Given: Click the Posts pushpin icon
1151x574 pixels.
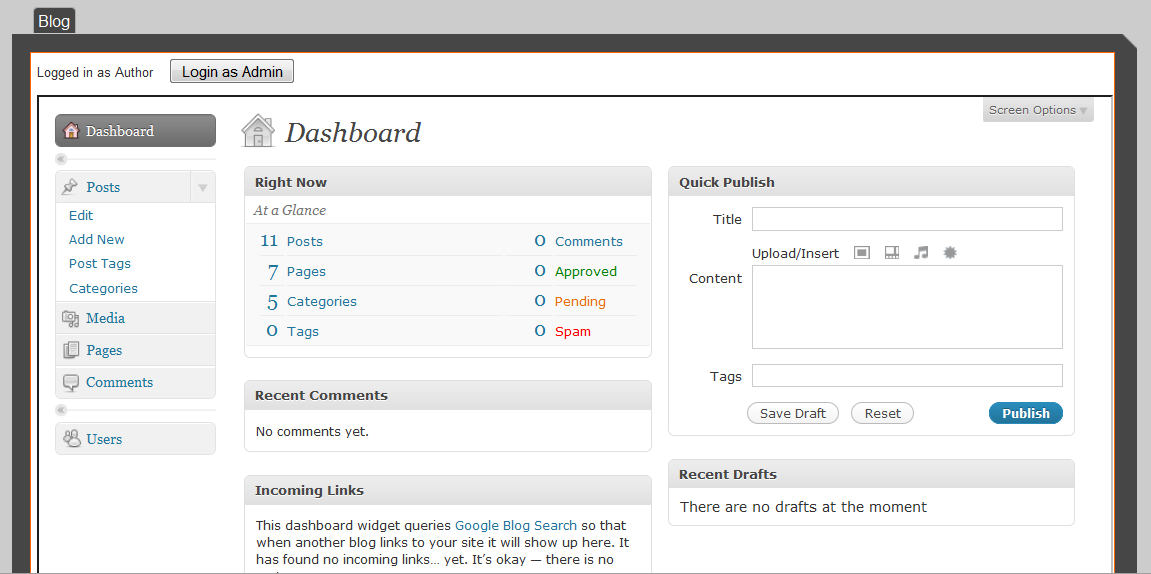Looking at the screenshot, I should (x=70, y=187).
